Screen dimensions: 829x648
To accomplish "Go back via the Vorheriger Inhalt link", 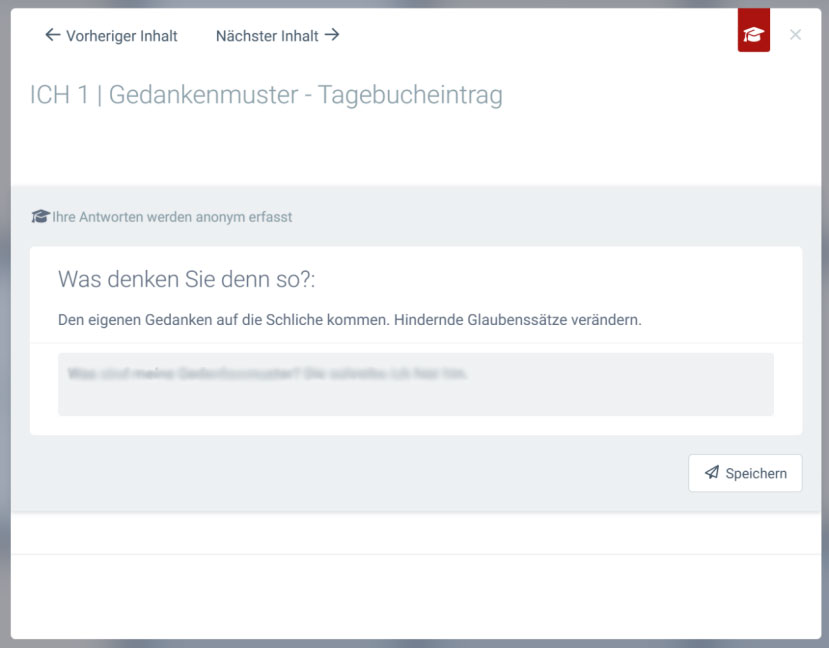I will (x=121, y=36).
